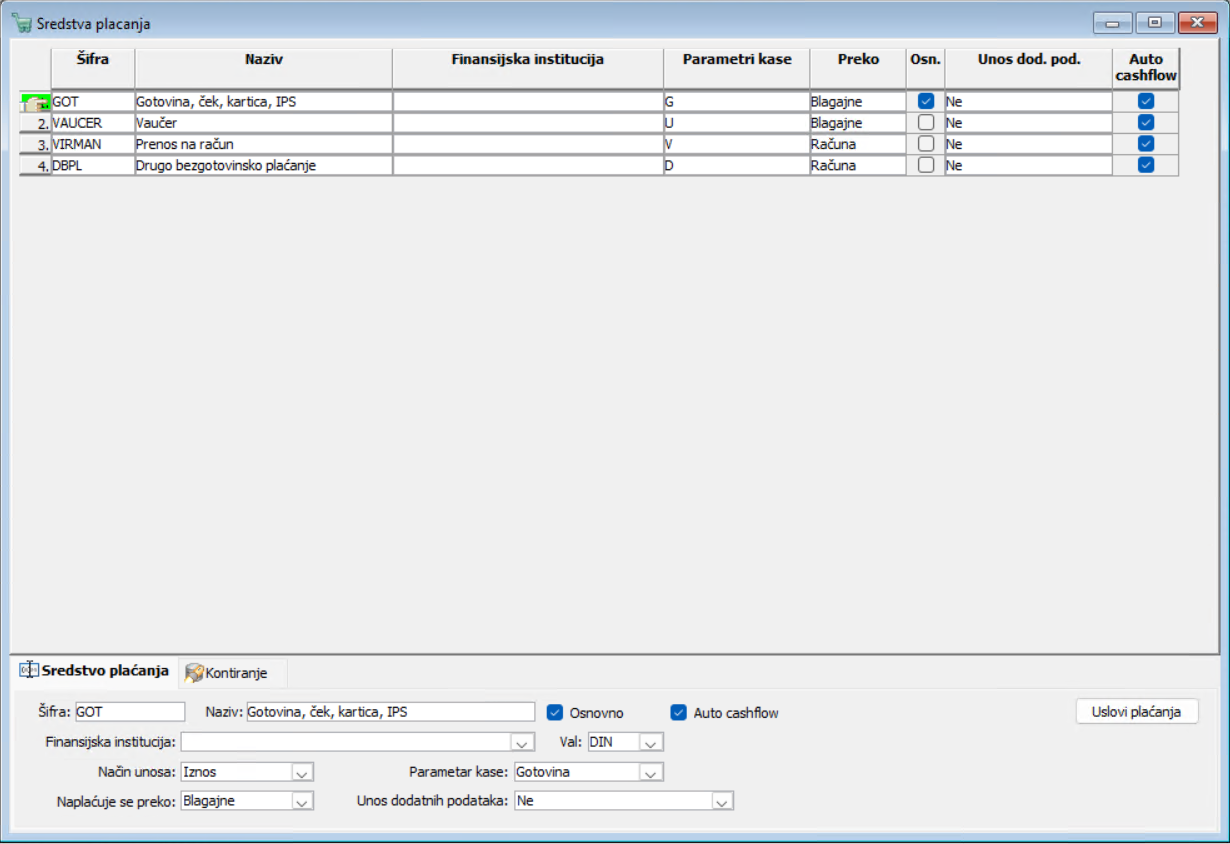1230x844 pixels.
Task: Open the Unos dodatnih podataka dropdown
Action: [722, 801]
